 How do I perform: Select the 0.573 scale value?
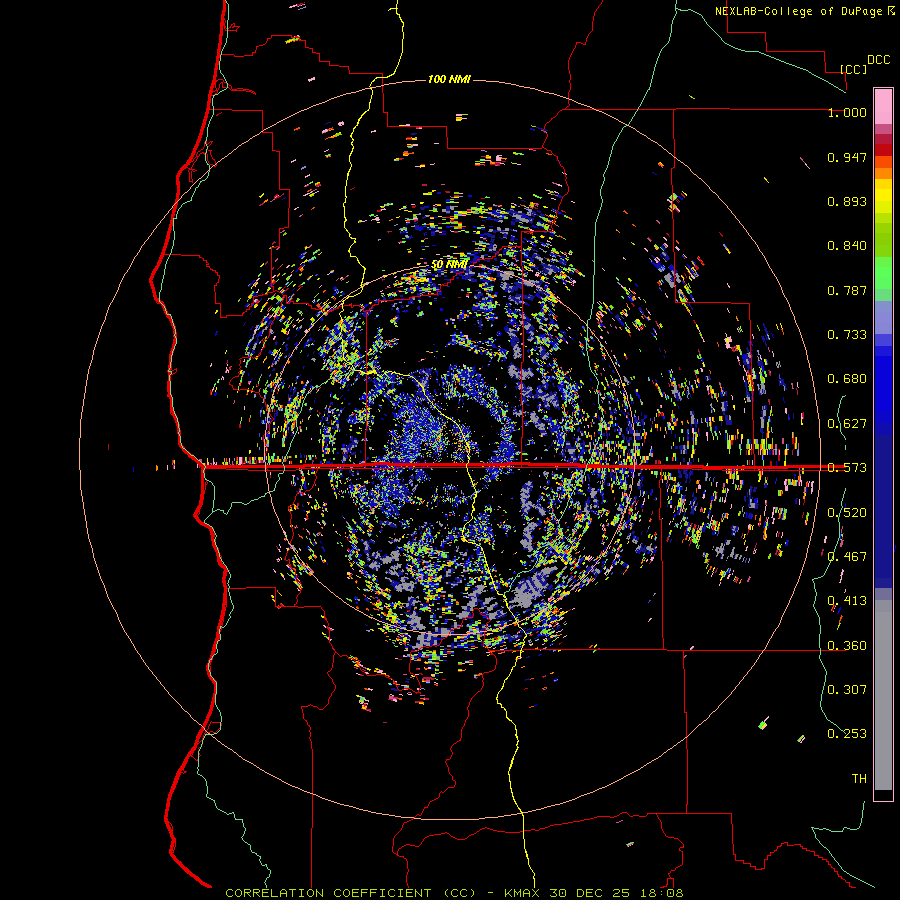[x=847, y=468]
